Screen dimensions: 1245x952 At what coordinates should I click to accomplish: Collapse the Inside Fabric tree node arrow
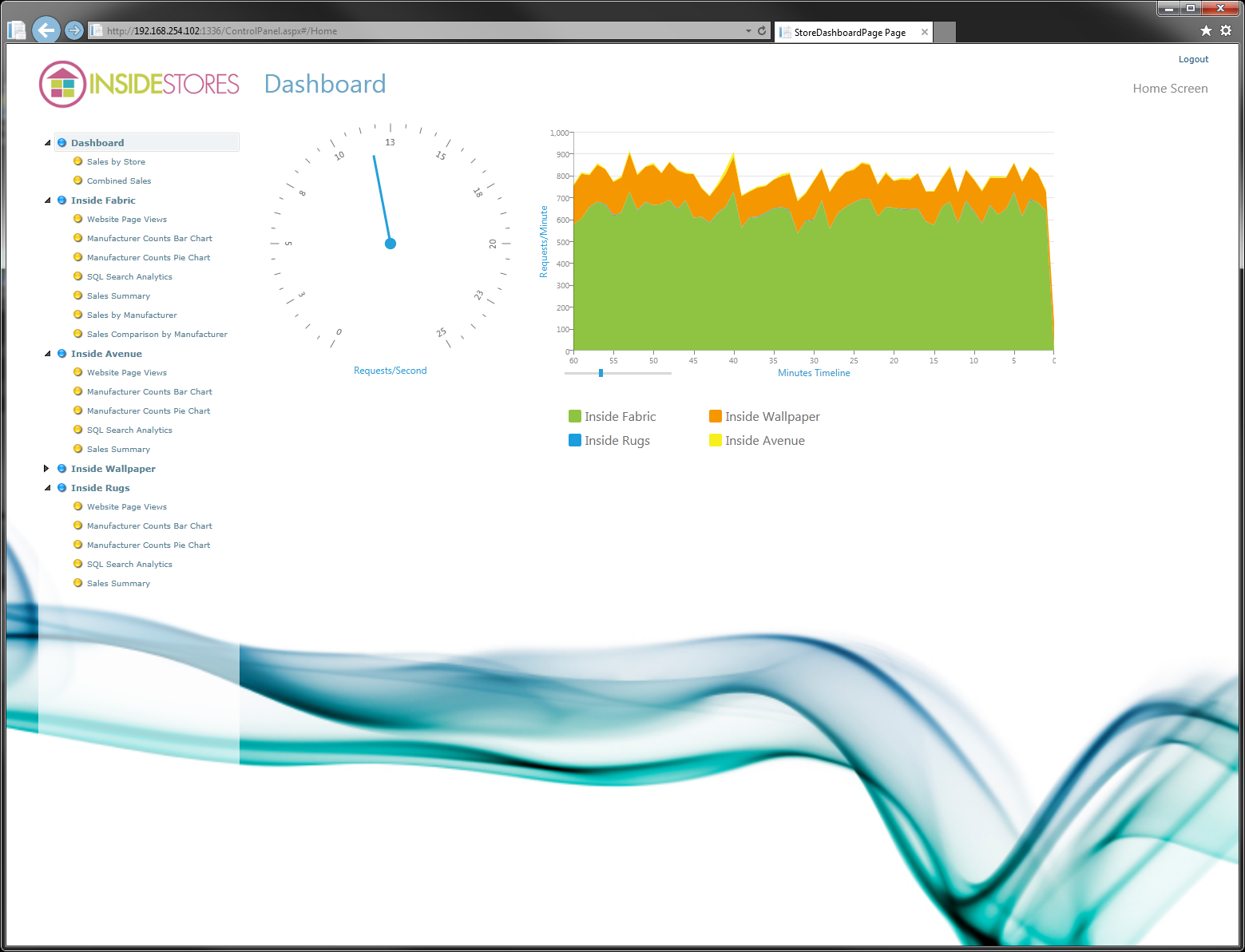(x=47, y=200)
